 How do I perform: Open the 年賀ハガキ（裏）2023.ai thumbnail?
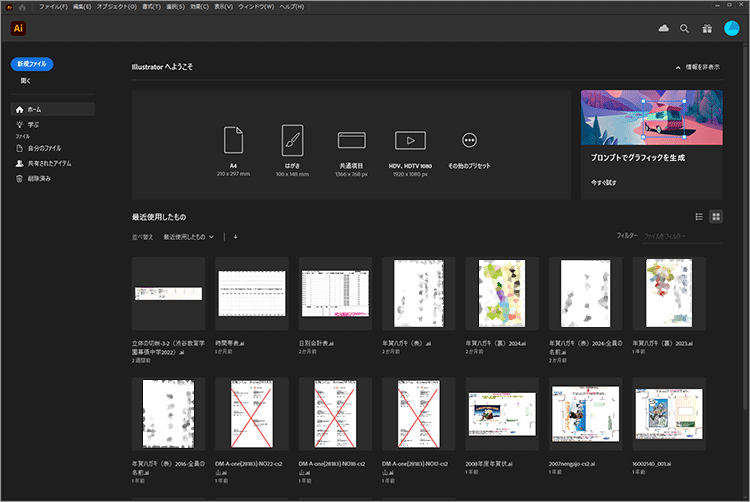pos(669,294)
